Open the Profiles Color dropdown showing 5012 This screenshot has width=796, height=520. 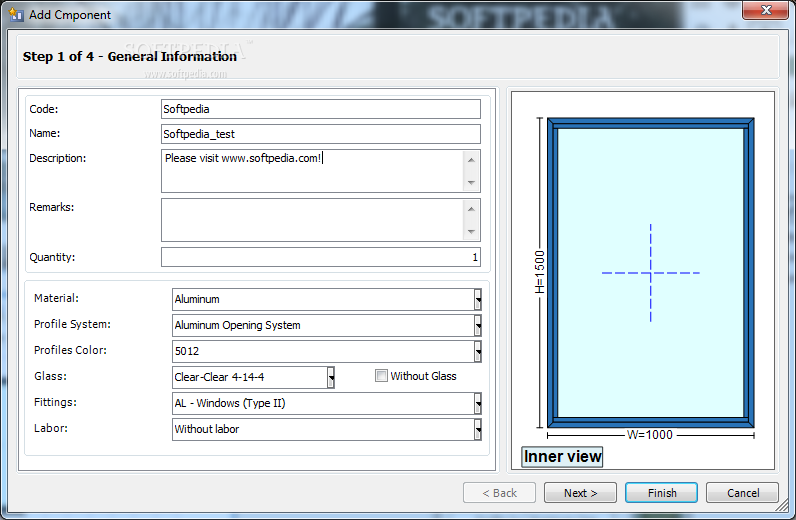tap(478, 351)
